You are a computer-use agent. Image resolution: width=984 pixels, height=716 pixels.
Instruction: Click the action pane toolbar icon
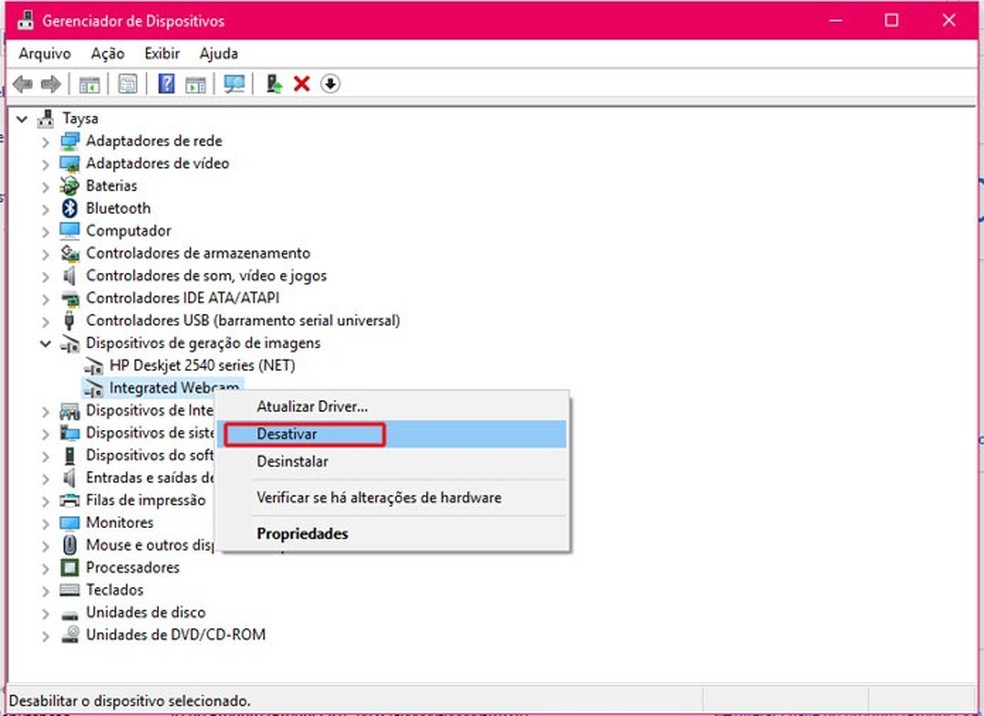(x=195, y=84)
